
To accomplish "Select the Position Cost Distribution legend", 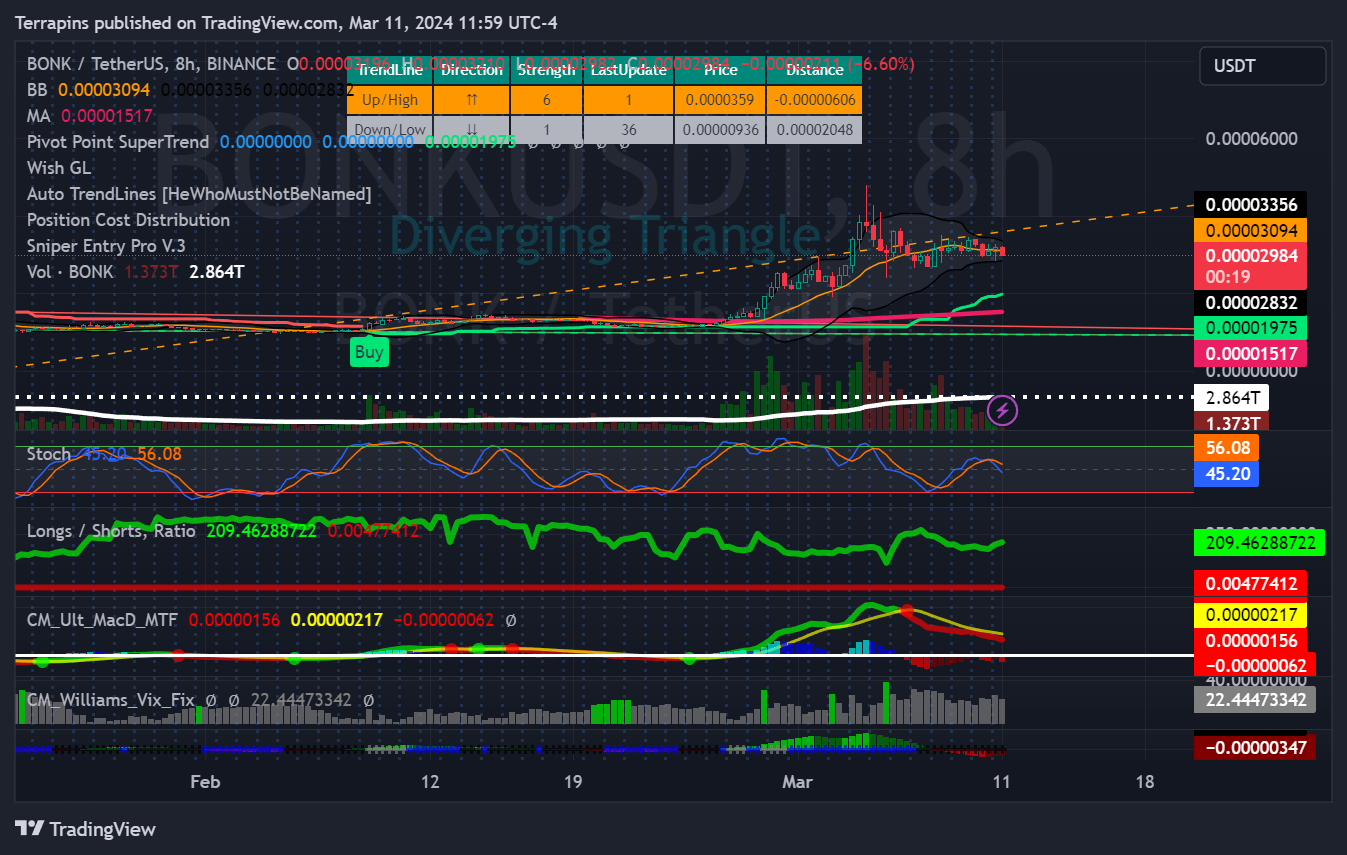I will [128, 220].
